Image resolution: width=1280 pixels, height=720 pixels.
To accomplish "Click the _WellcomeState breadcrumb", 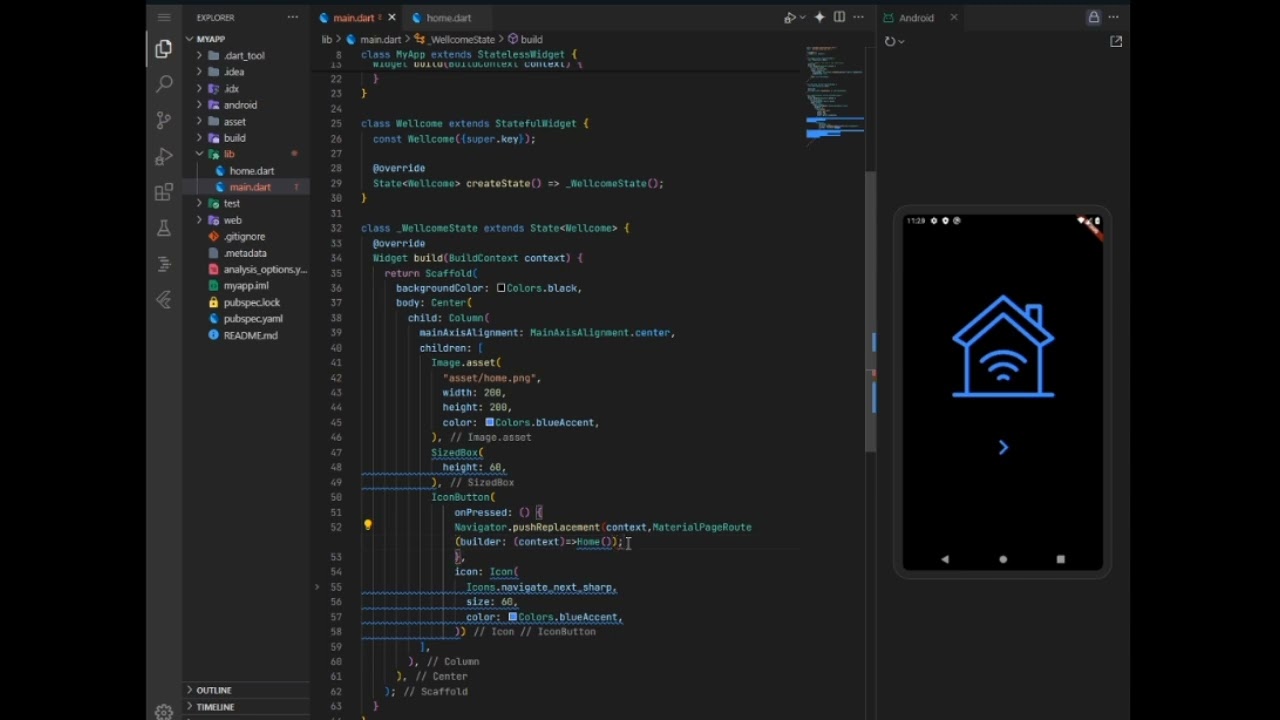I will pos(462,40).
